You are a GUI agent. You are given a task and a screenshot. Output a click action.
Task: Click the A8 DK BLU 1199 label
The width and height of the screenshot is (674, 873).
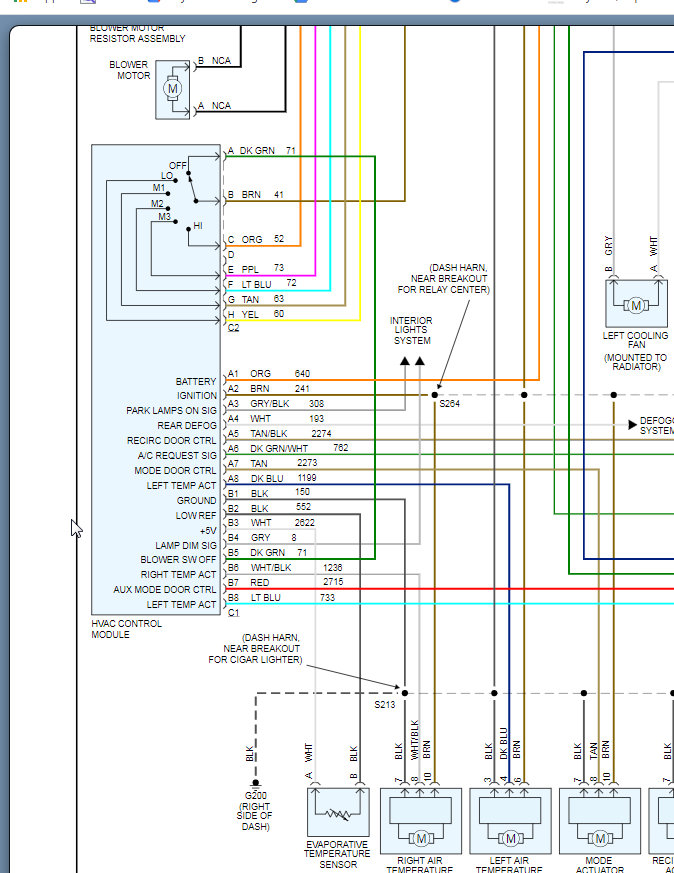tap(272, 478)
